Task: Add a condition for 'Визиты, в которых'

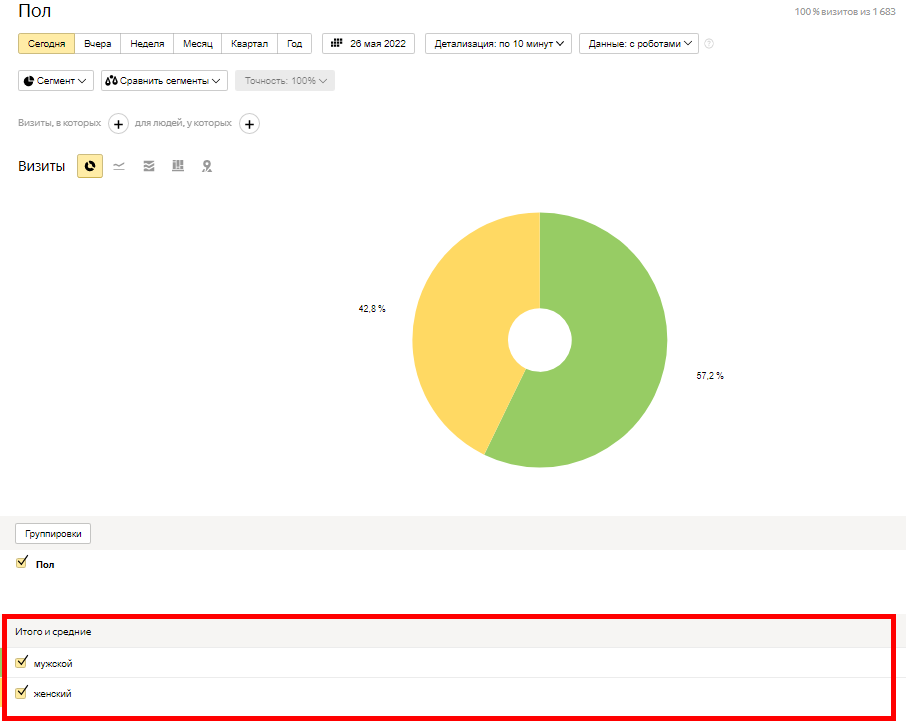Action: [118, 124]
